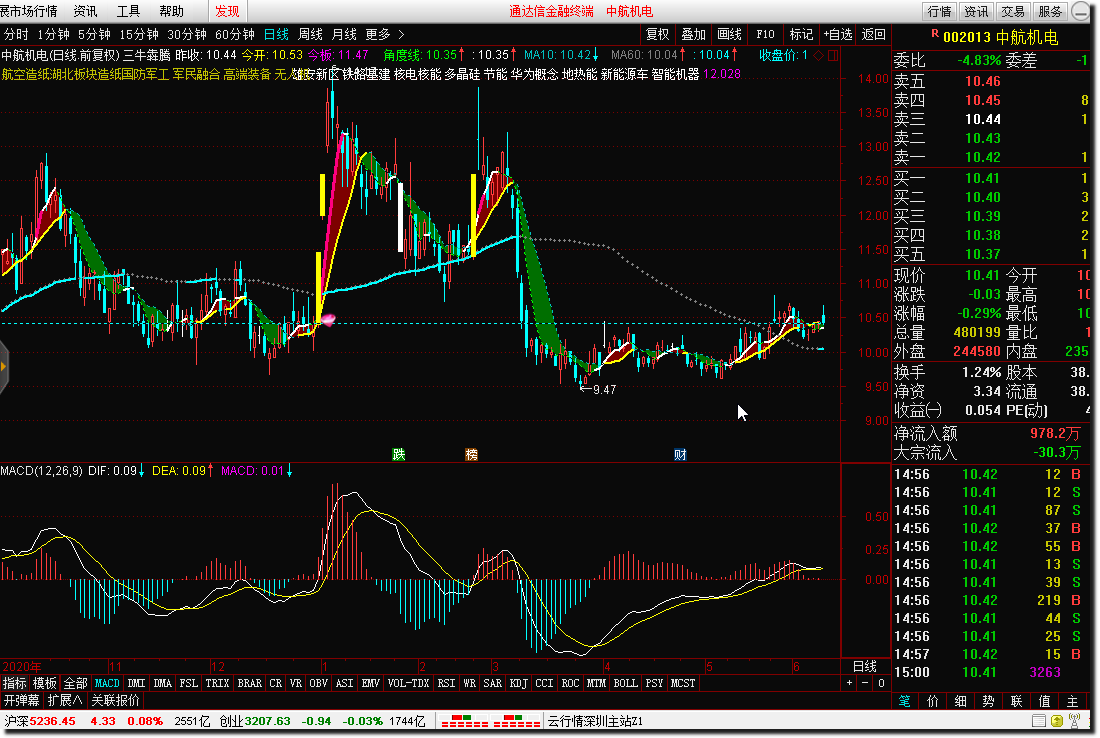Click the small red square icon in the chart header
Image resolution: width=1100 pixels, height=738 pixels.
coord(833,55)
